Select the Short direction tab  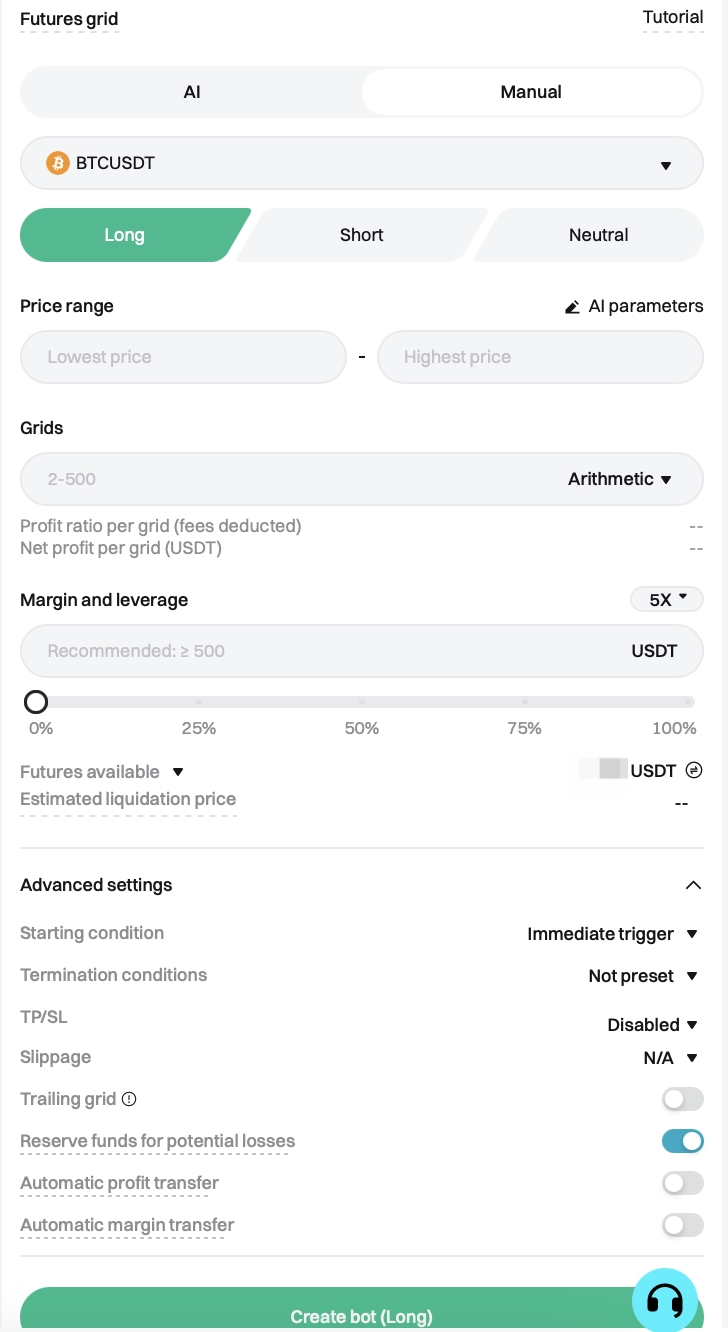coord(361,235)
